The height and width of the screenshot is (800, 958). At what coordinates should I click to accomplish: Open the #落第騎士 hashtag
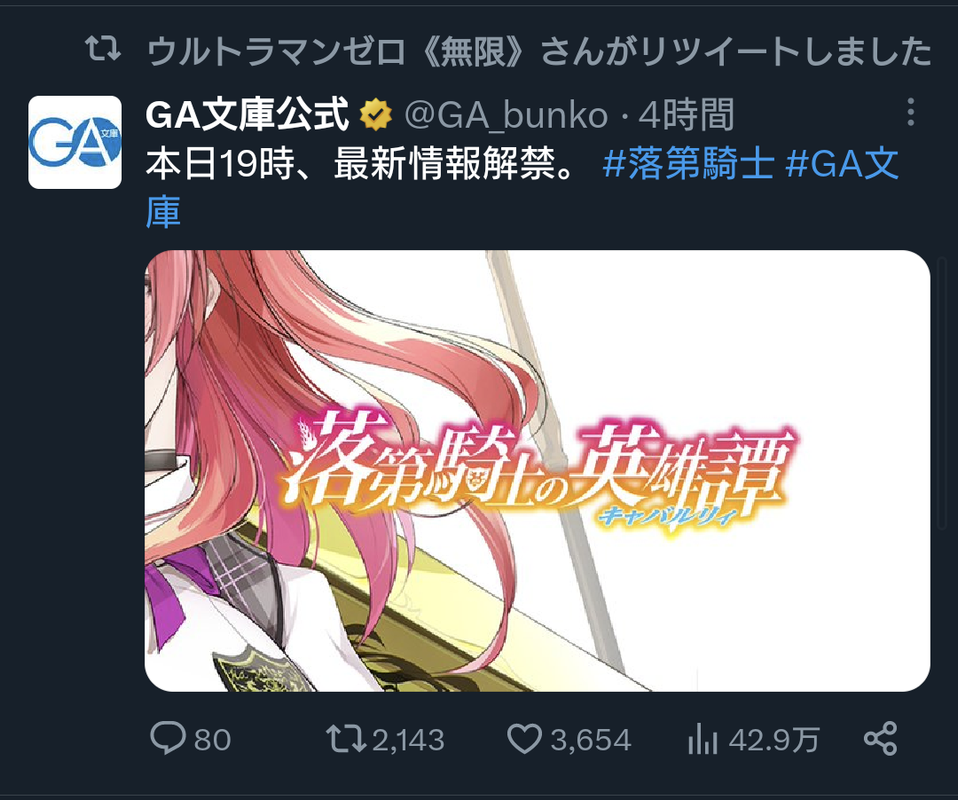pos(689,164)
